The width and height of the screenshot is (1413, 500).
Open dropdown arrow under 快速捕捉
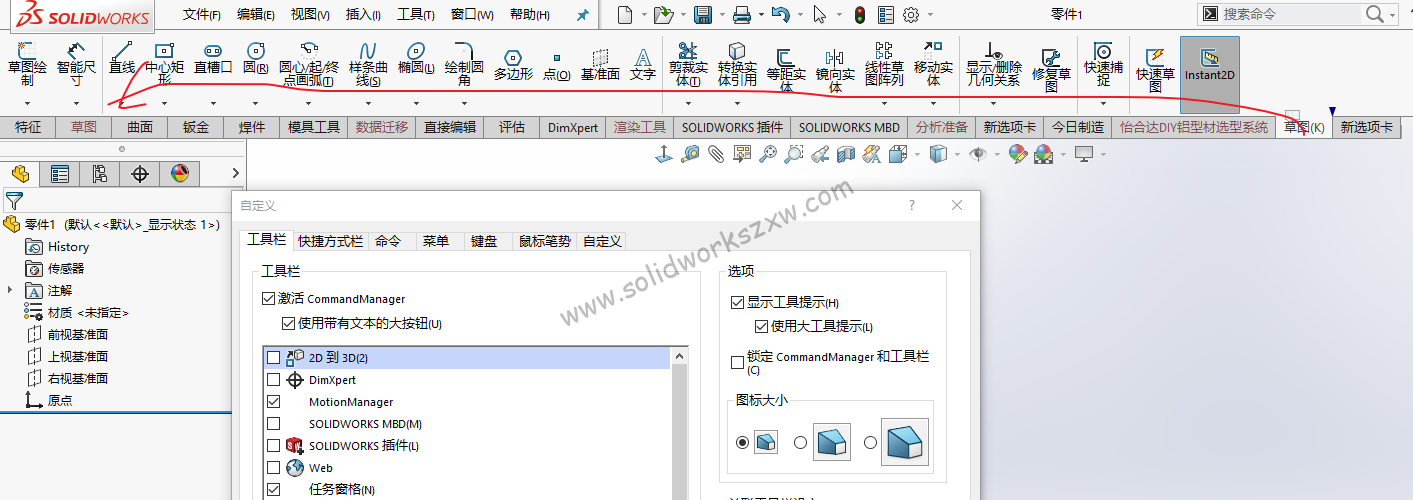(x=1103, y=103)
